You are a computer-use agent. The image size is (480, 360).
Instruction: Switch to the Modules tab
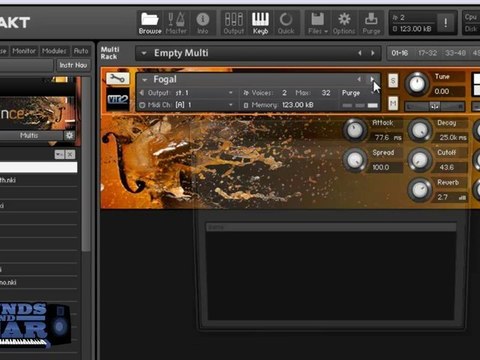pos(54,51)
